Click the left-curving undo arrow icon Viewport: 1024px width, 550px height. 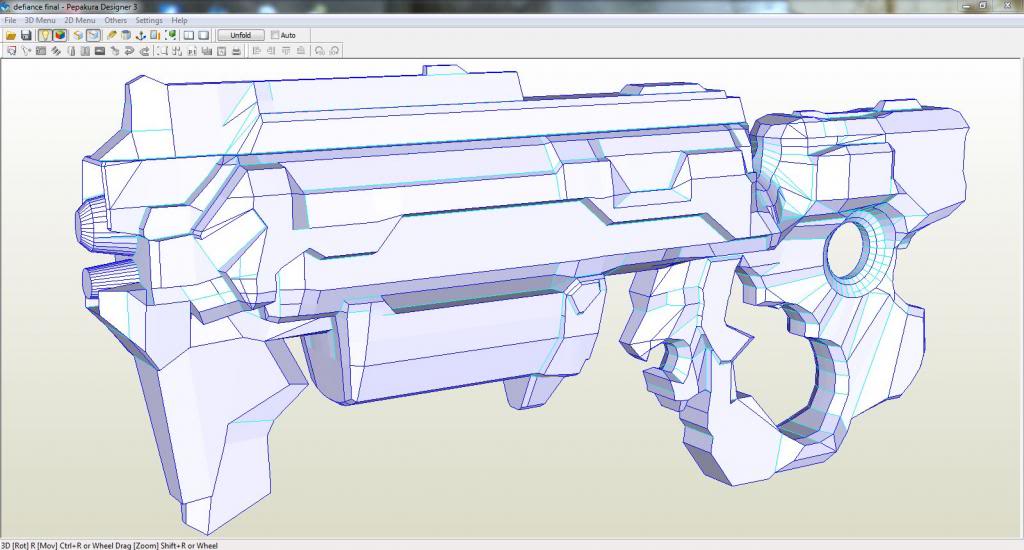click(x=129, y=51)
